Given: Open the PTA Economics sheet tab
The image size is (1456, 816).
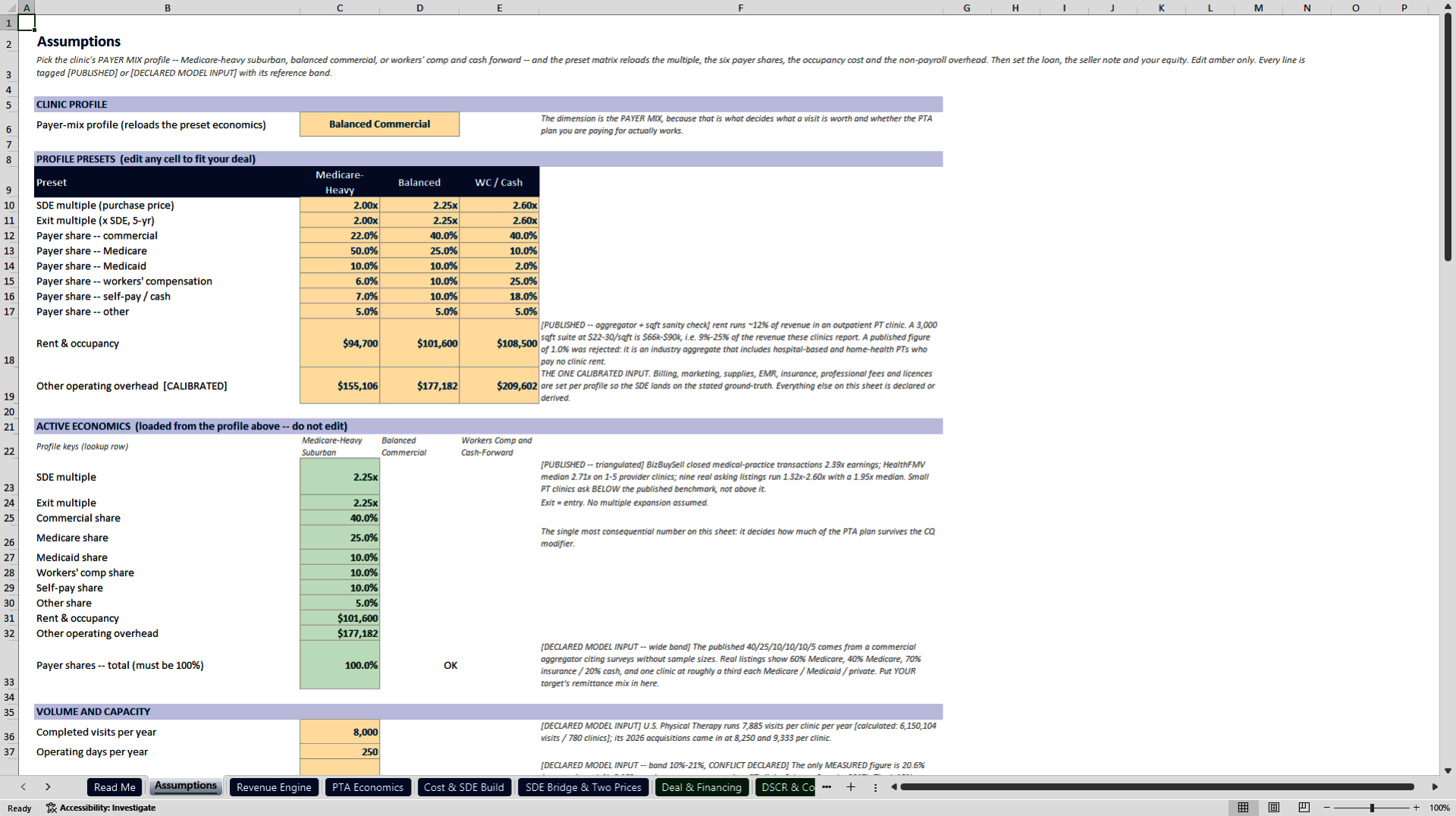Looking at the screenshot, I should coord(368,787).
